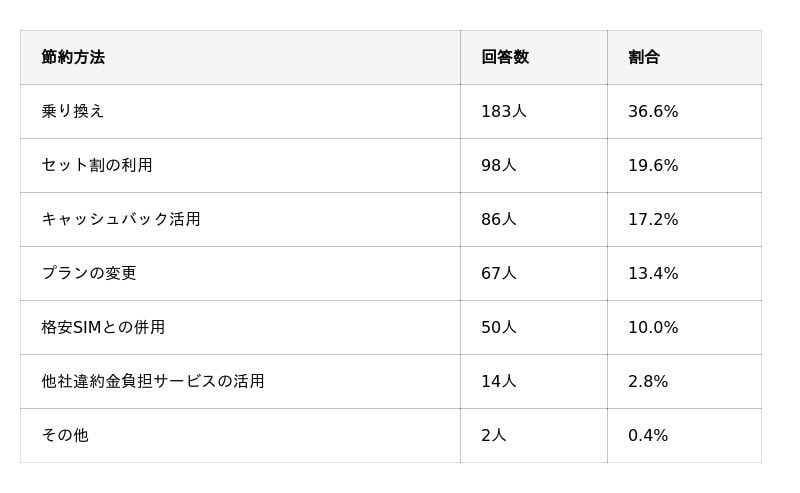The width and height of the screenshot is (800, 493).
Task: Select the プランの変更 cell
Action: pyautogui.click(x=89, y=273)
